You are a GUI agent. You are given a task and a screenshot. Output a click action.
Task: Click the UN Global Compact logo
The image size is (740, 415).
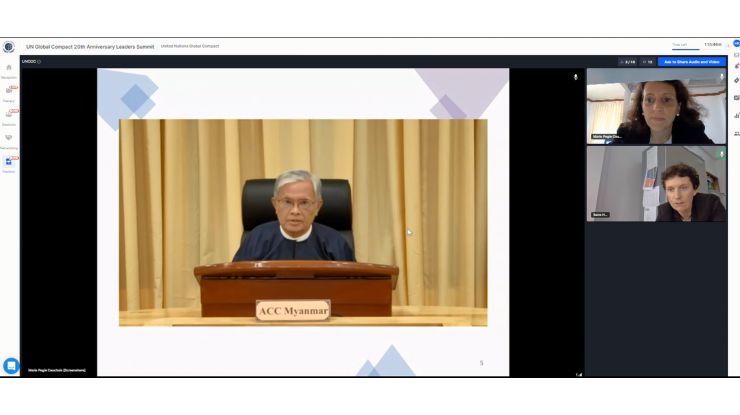point(8,47)
